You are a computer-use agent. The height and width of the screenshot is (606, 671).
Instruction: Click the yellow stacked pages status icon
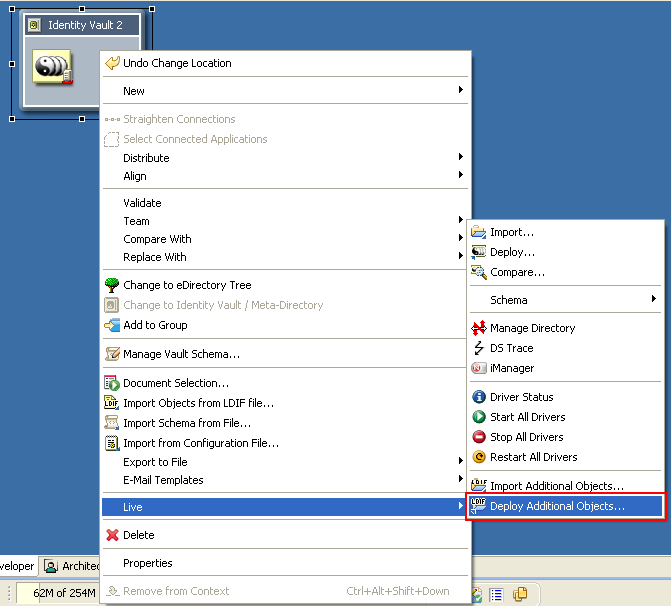520,594
